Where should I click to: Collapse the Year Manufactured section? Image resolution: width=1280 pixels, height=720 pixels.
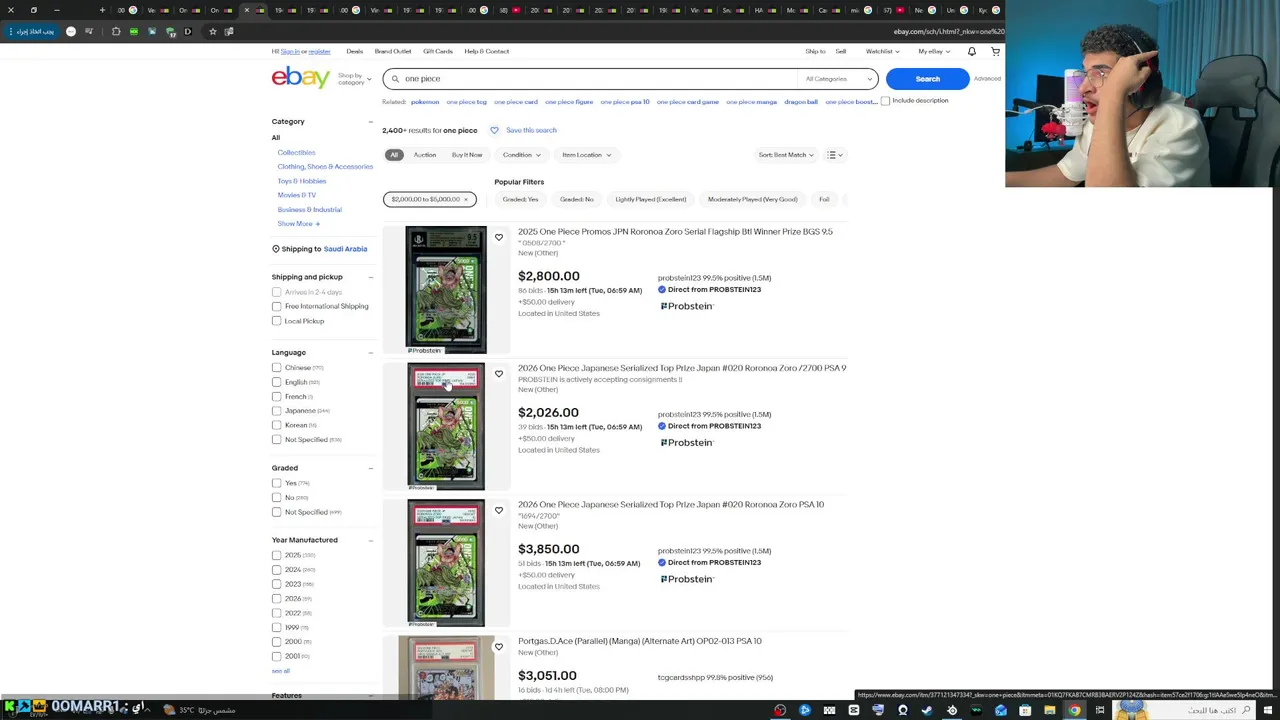370,540
